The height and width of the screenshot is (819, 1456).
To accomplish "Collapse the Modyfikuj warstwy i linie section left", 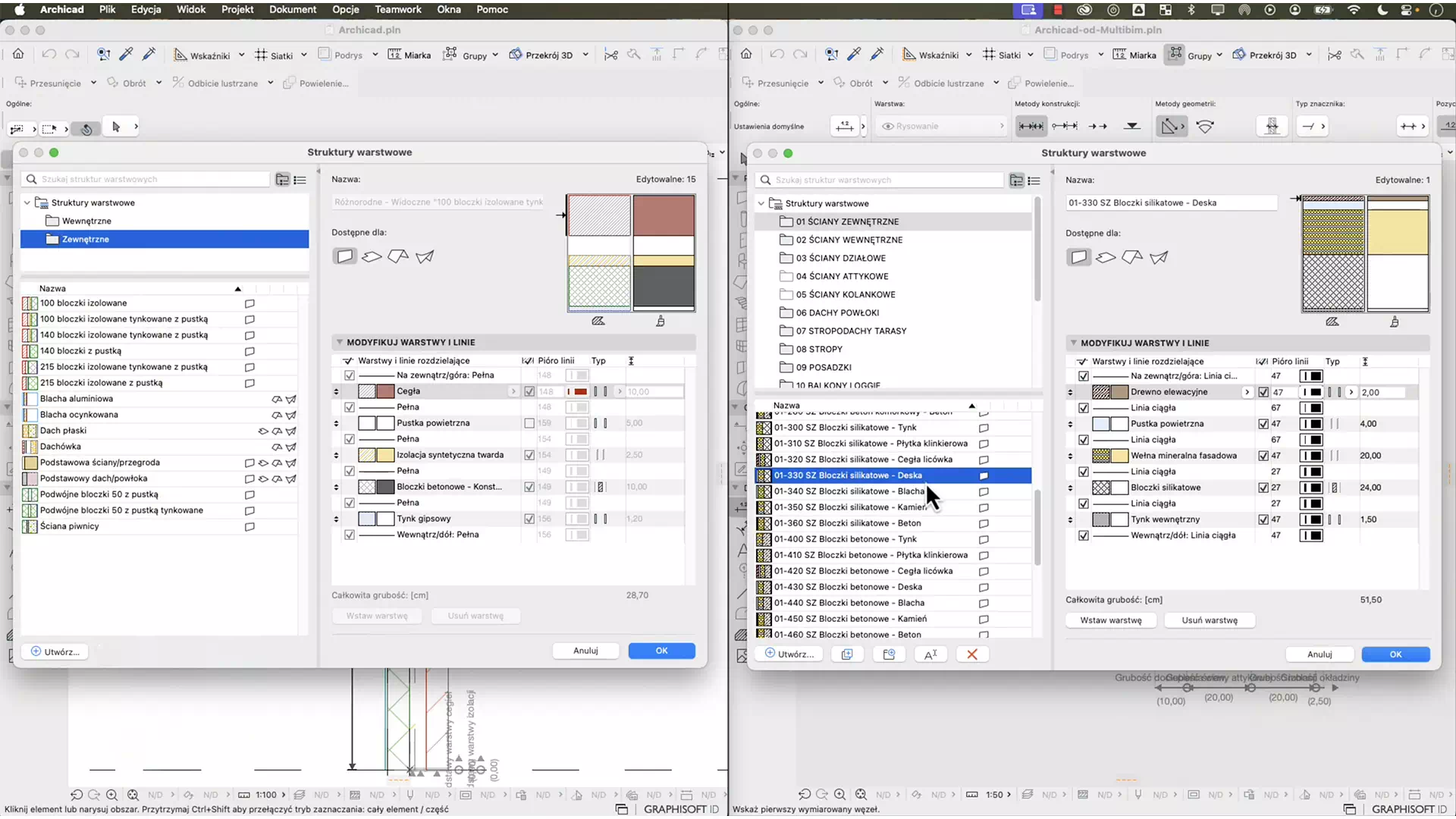I will pos(339,342).
